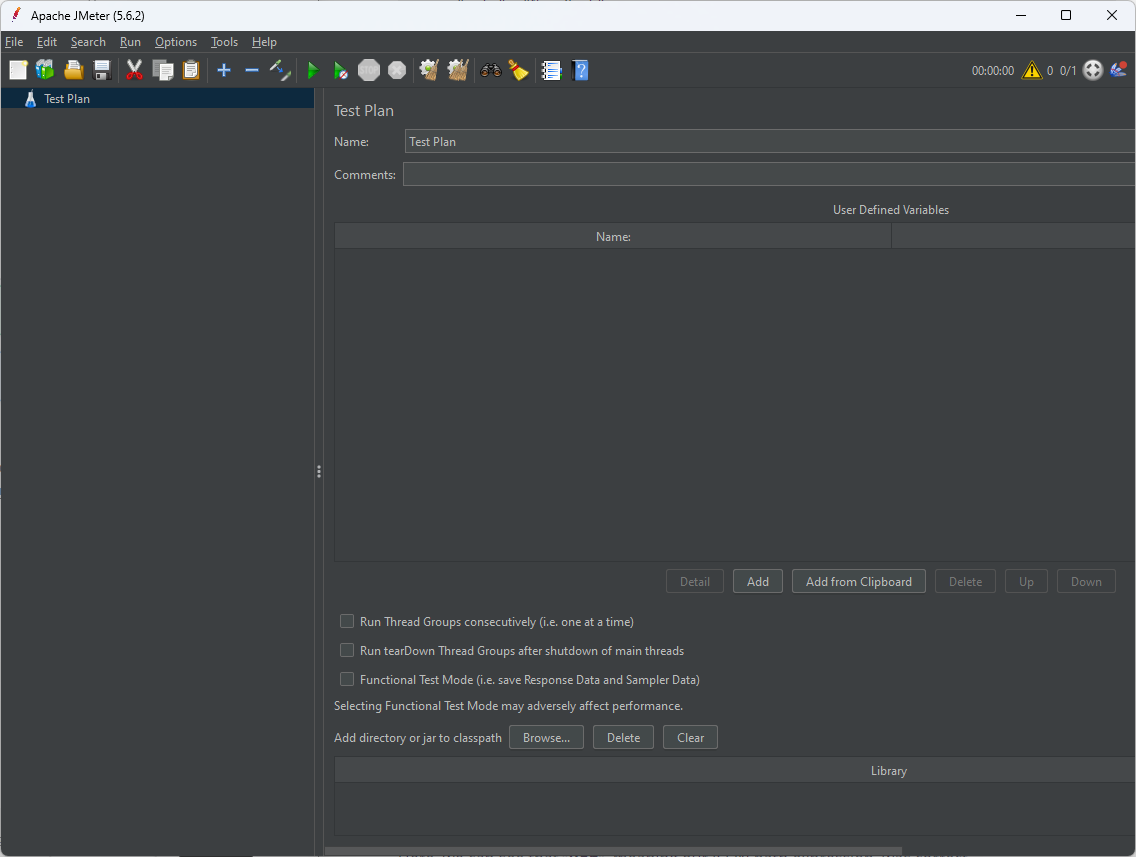The height and width of the screenshot is (857, 1136).
Task: Click the JMeter feather icon at toolbar end
Action: coord(1119,70)
